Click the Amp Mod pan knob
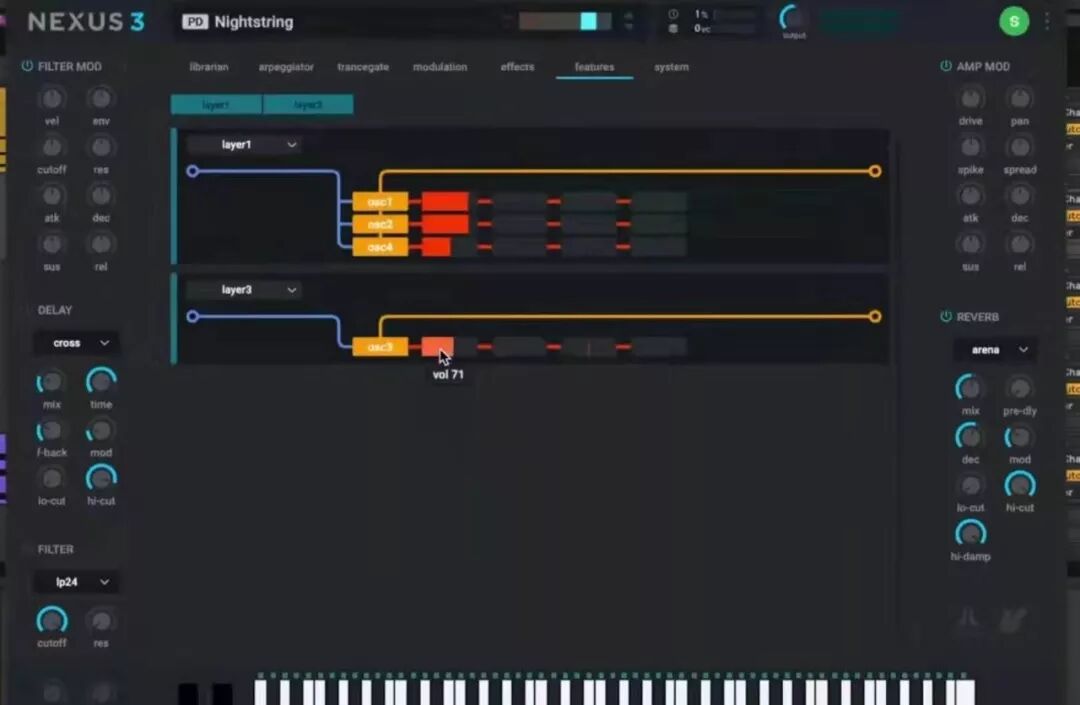 (x=1019, y=98)
